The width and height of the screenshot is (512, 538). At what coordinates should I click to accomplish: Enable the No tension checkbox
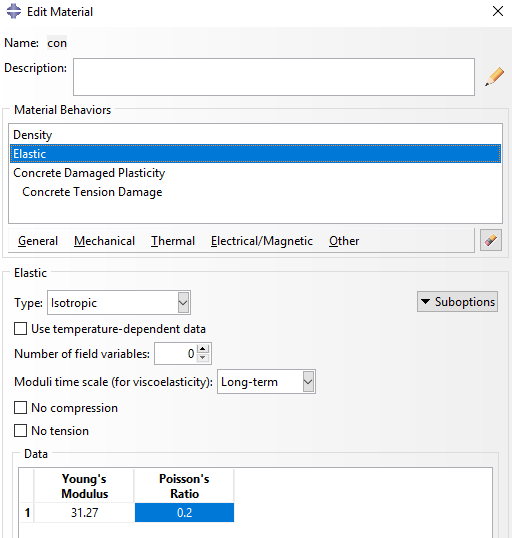(x=20, y=431)
